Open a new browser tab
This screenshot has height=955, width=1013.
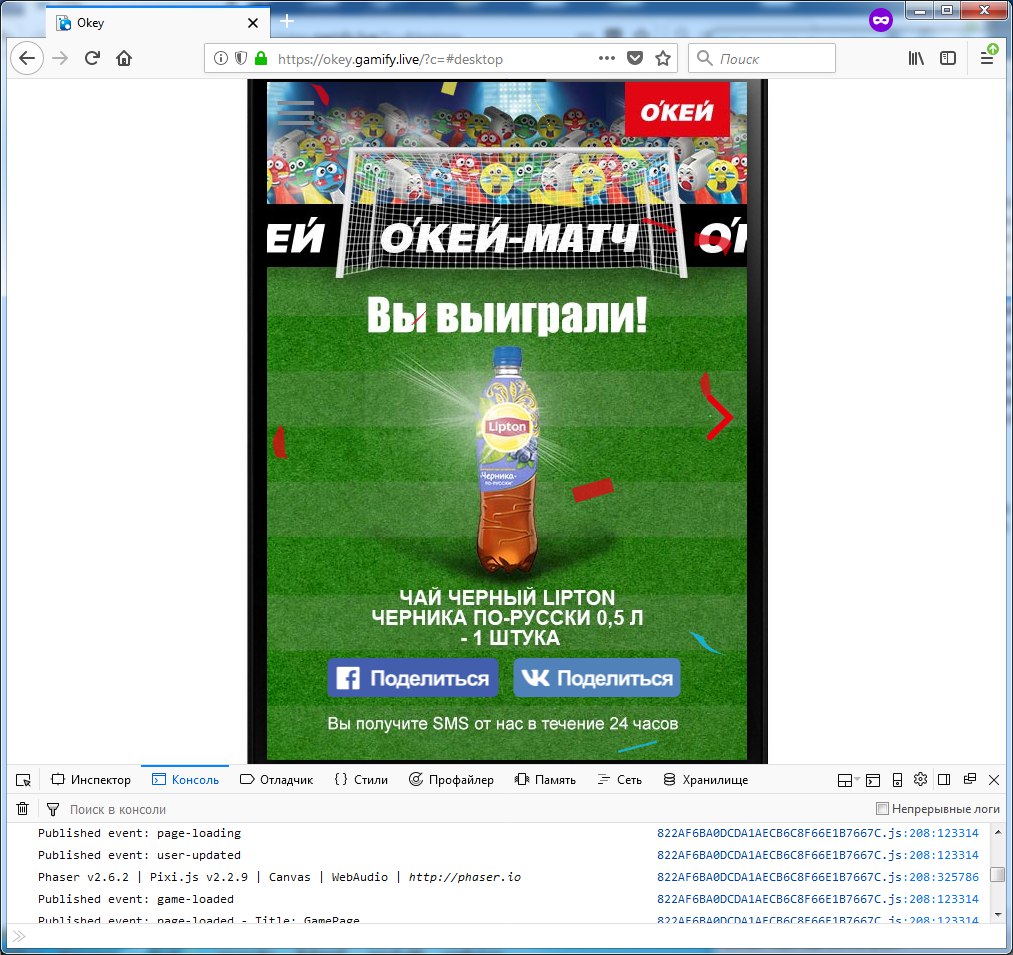[287, 21]
